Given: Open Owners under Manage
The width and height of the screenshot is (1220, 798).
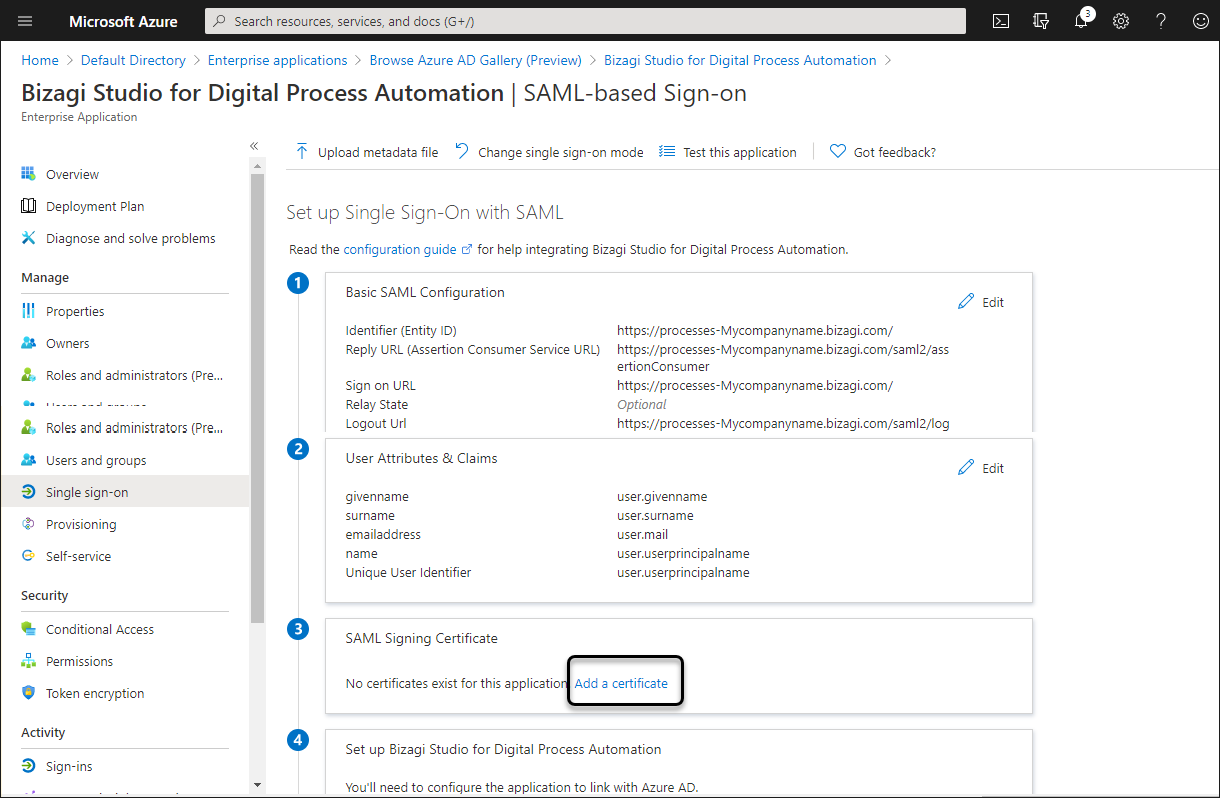Looking at the screenshot, I should click(67, 343).
